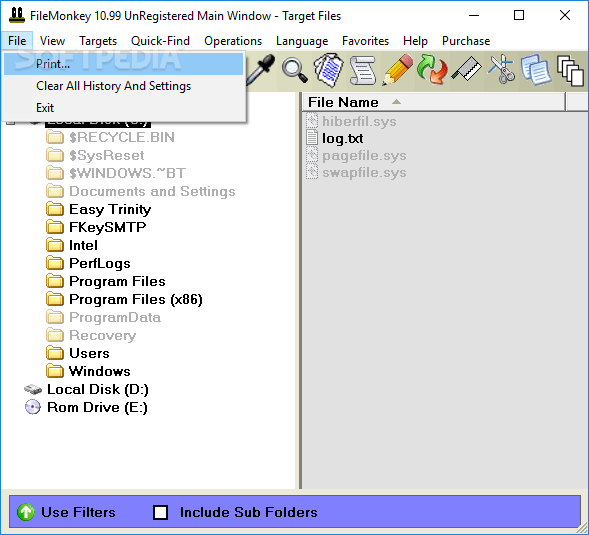Screen dimensions: 589x535
Task: Click the log.txt file icon
Action: (x=312, y=138)
